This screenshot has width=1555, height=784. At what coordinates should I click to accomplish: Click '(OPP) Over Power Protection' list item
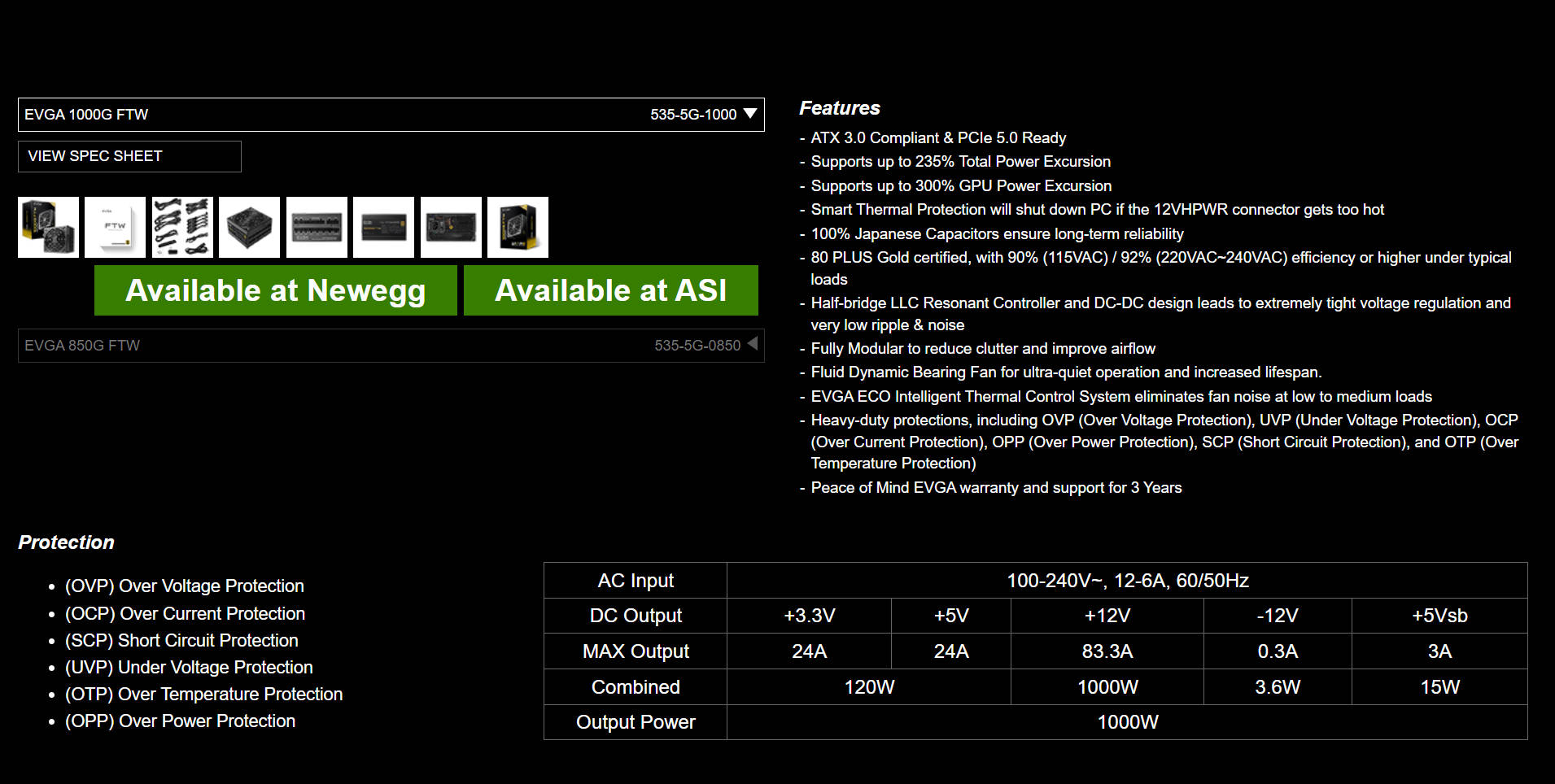pos(181,721)
